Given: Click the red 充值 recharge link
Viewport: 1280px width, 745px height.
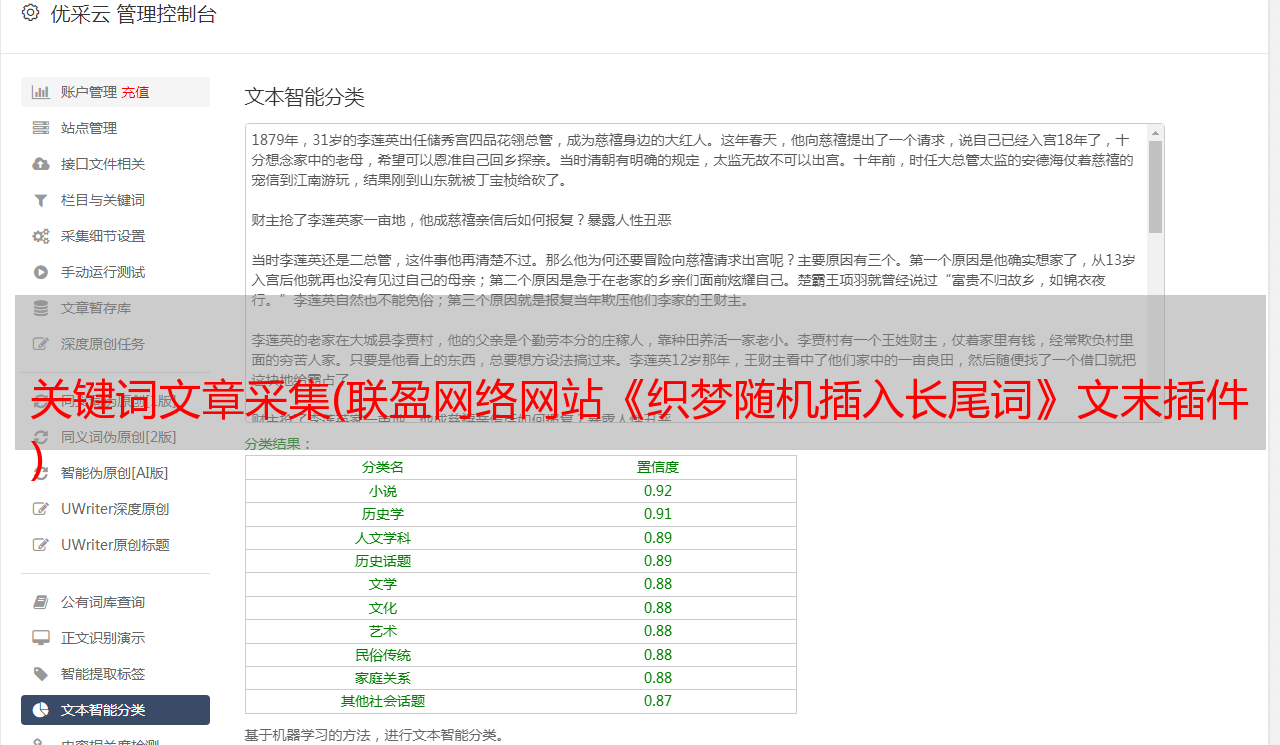Looking at the screenshot, I should [x=136, y=92].
